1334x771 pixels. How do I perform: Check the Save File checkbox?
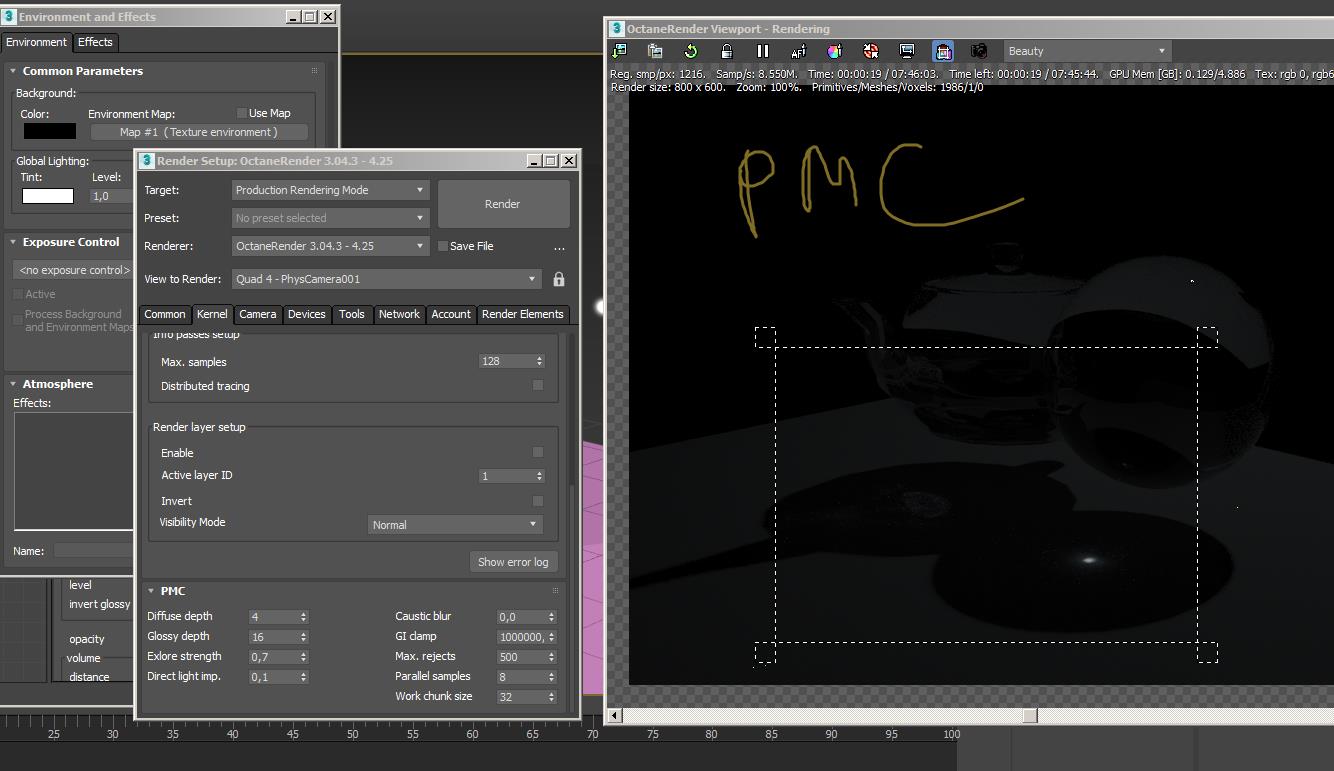coord(443,246)
